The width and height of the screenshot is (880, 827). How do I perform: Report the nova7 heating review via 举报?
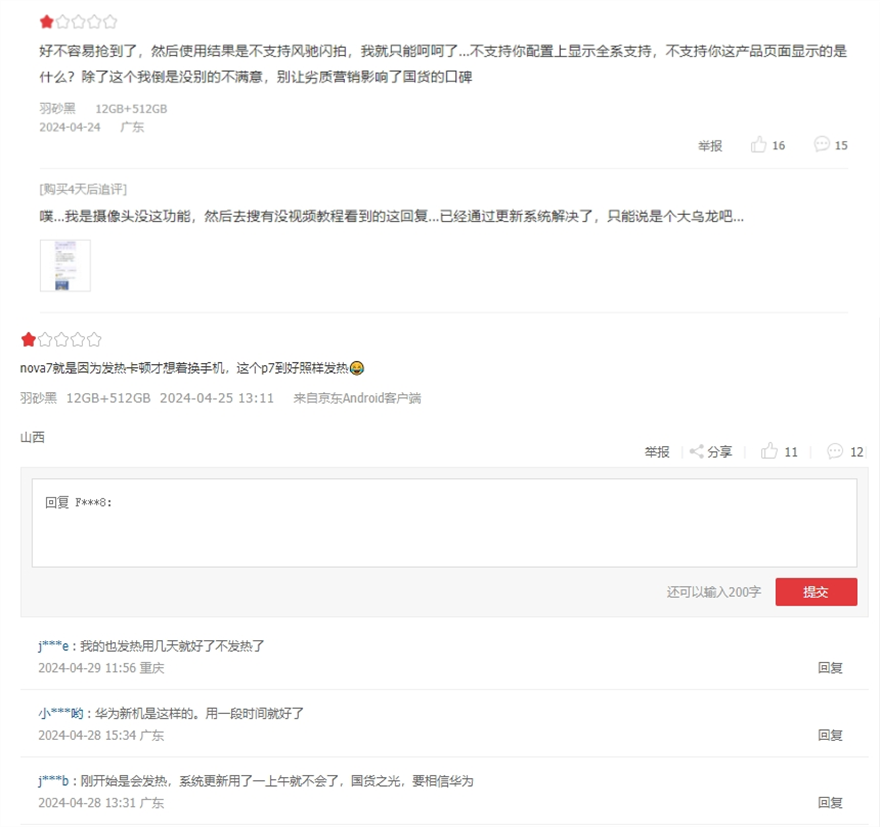(x=657, y=452)
